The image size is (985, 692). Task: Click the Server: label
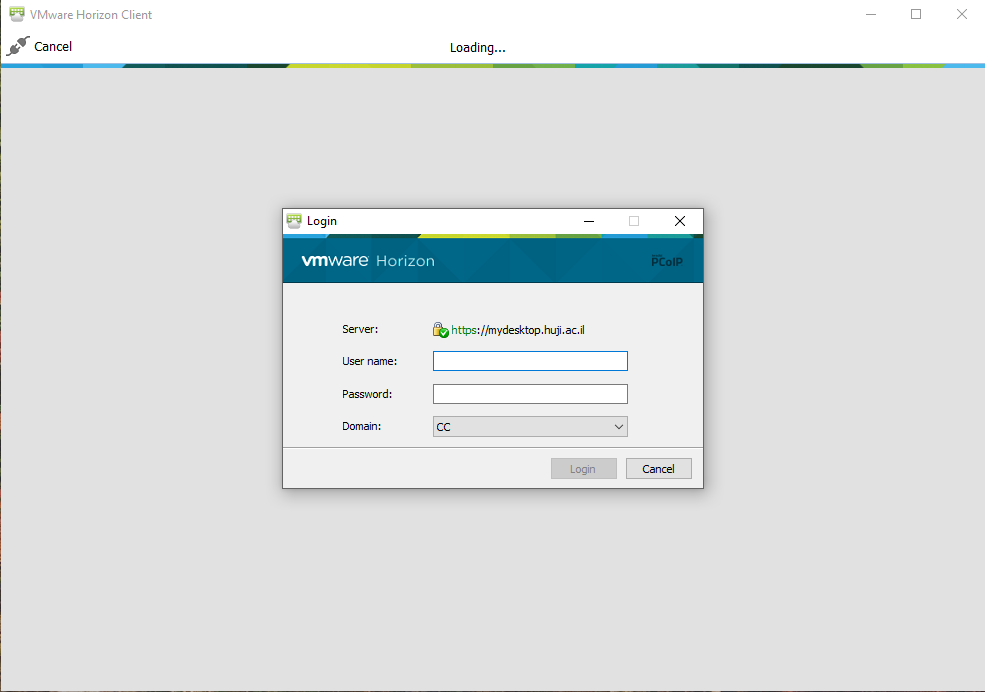[360, 329]
